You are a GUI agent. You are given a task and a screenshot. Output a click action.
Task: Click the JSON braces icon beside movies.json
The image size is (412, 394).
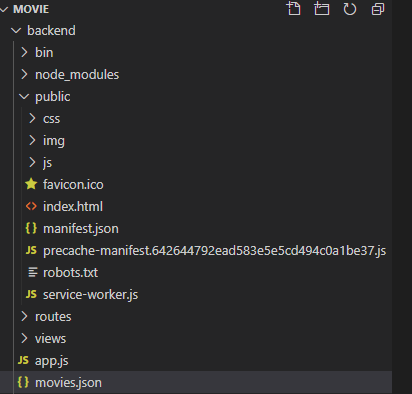(23, 382)
